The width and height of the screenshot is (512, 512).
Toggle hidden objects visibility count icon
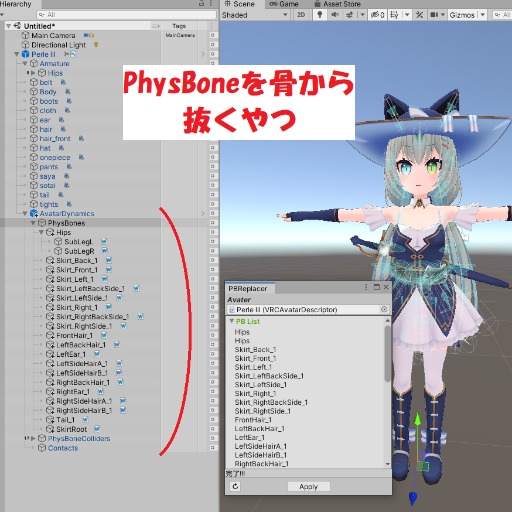378,15
